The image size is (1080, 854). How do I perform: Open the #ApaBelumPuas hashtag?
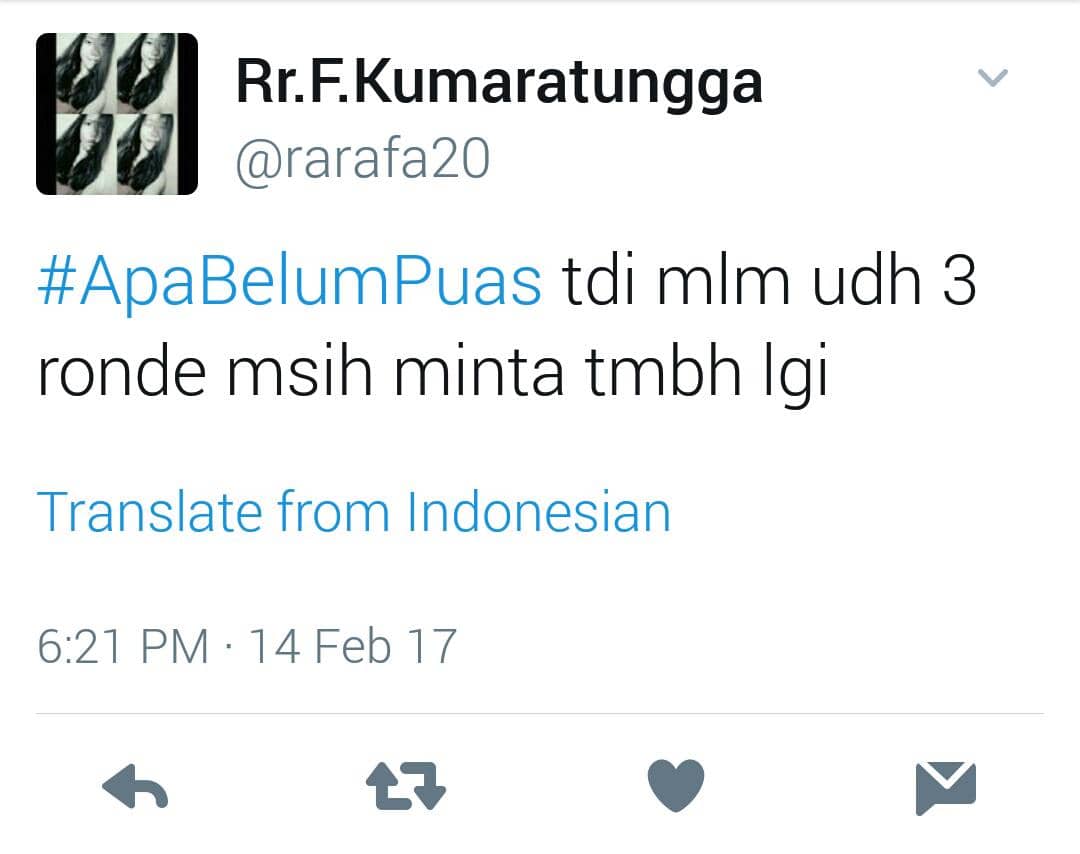point(290,282)
